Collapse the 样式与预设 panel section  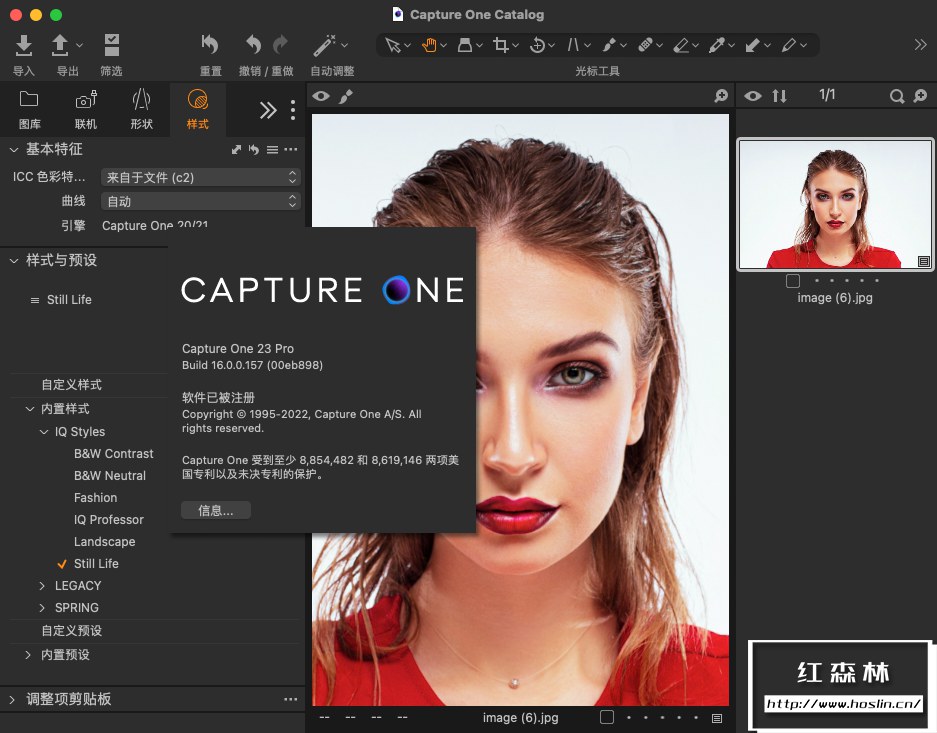click(14, 261)
